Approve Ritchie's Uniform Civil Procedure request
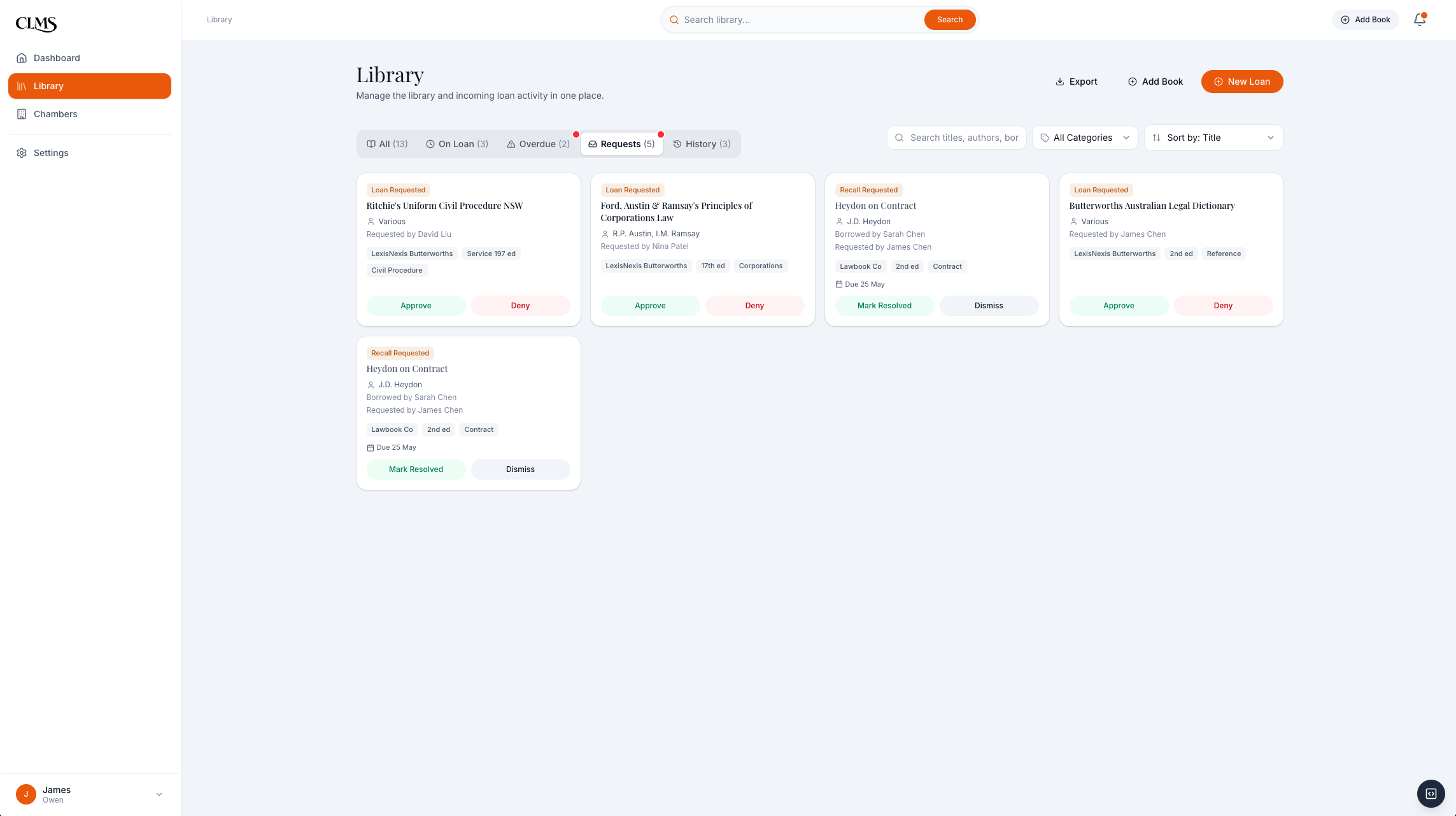The width and height of the screenshot is (1456, 816). [416, 306]
